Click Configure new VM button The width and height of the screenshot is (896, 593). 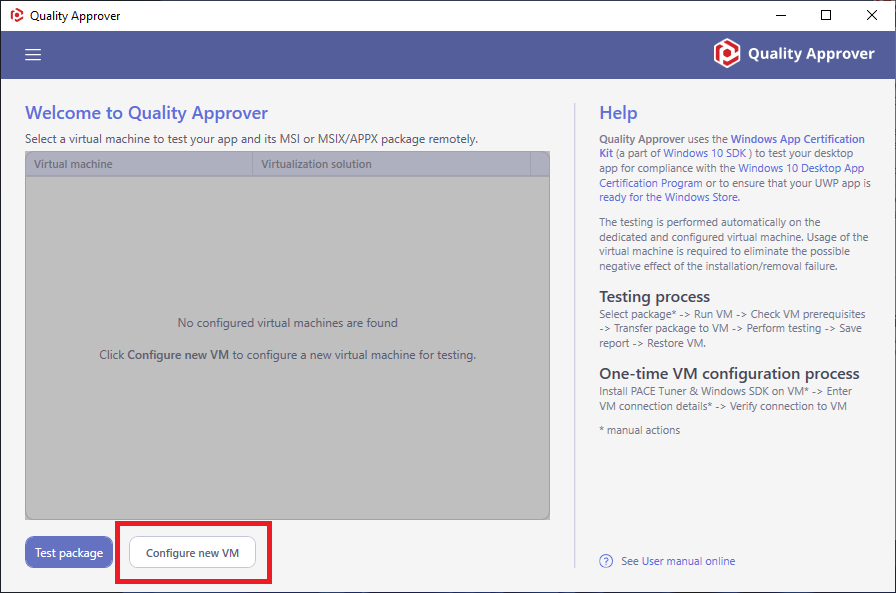[193, 552]
